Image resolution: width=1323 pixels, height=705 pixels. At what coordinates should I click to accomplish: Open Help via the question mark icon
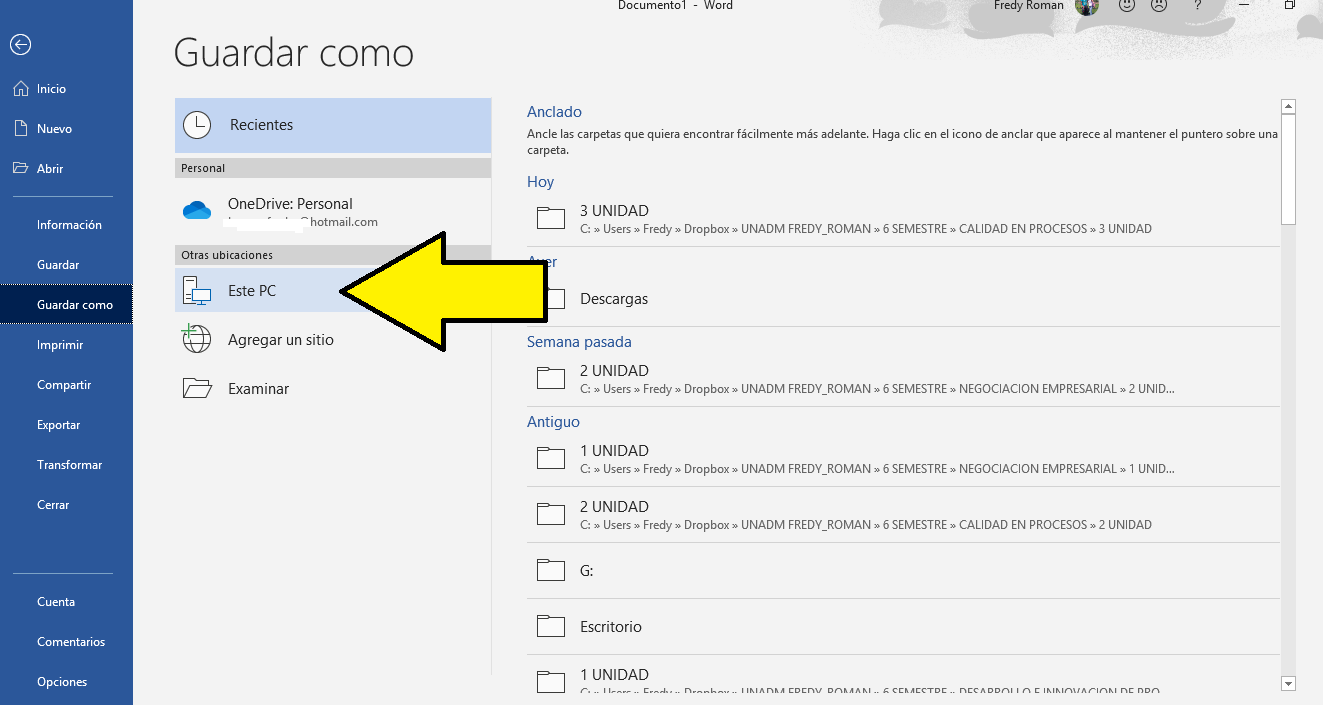1197,6
